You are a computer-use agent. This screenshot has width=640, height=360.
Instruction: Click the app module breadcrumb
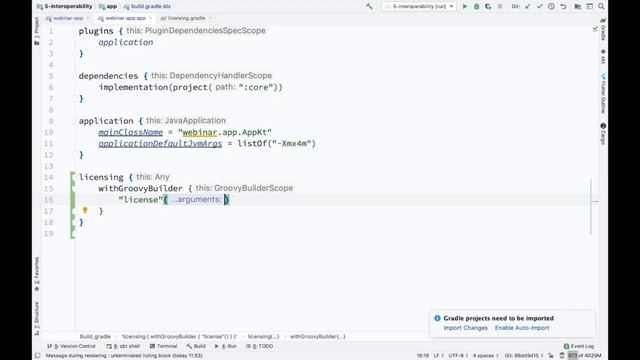[108, 6]
